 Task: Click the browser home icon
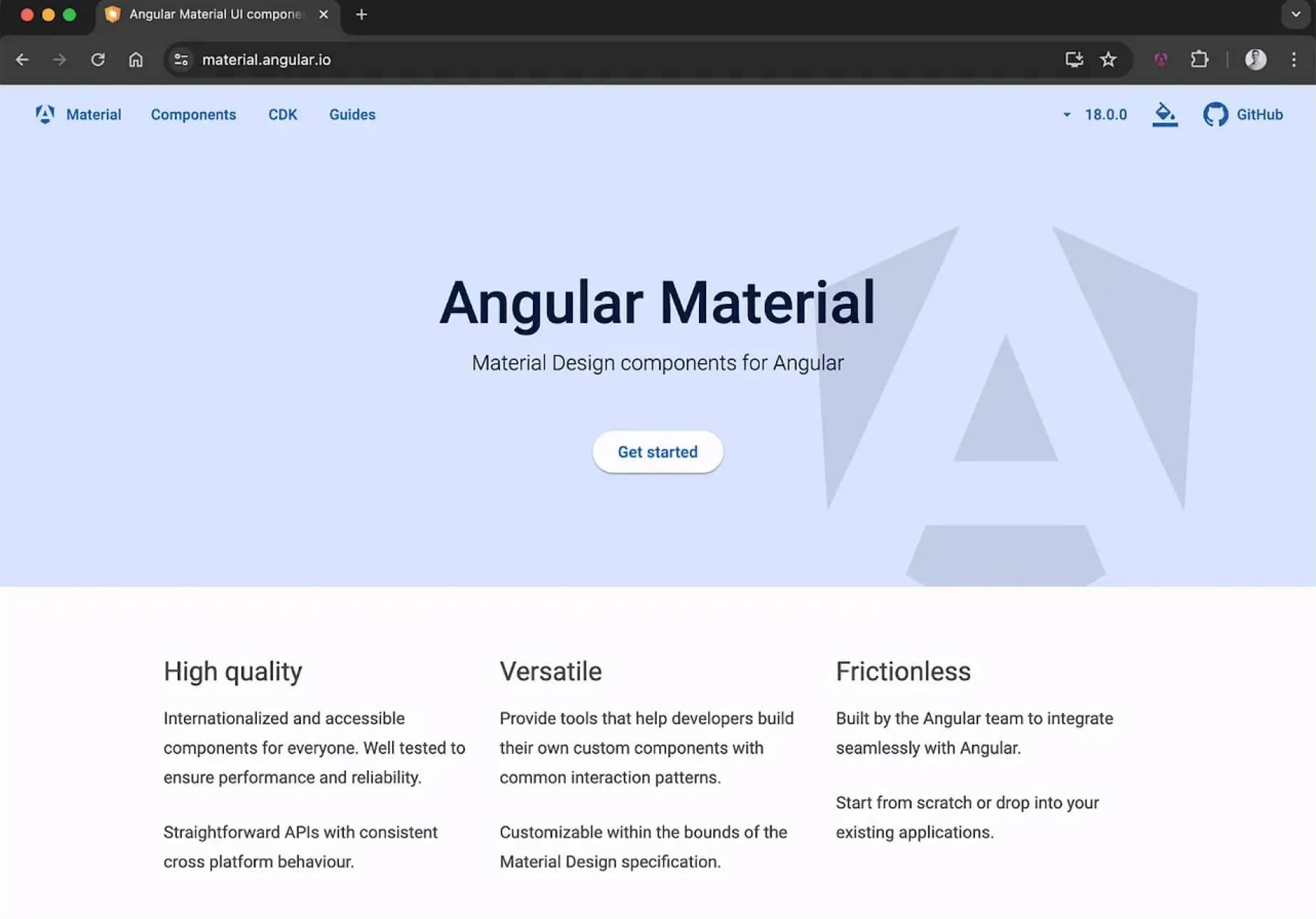click(136, 60)
